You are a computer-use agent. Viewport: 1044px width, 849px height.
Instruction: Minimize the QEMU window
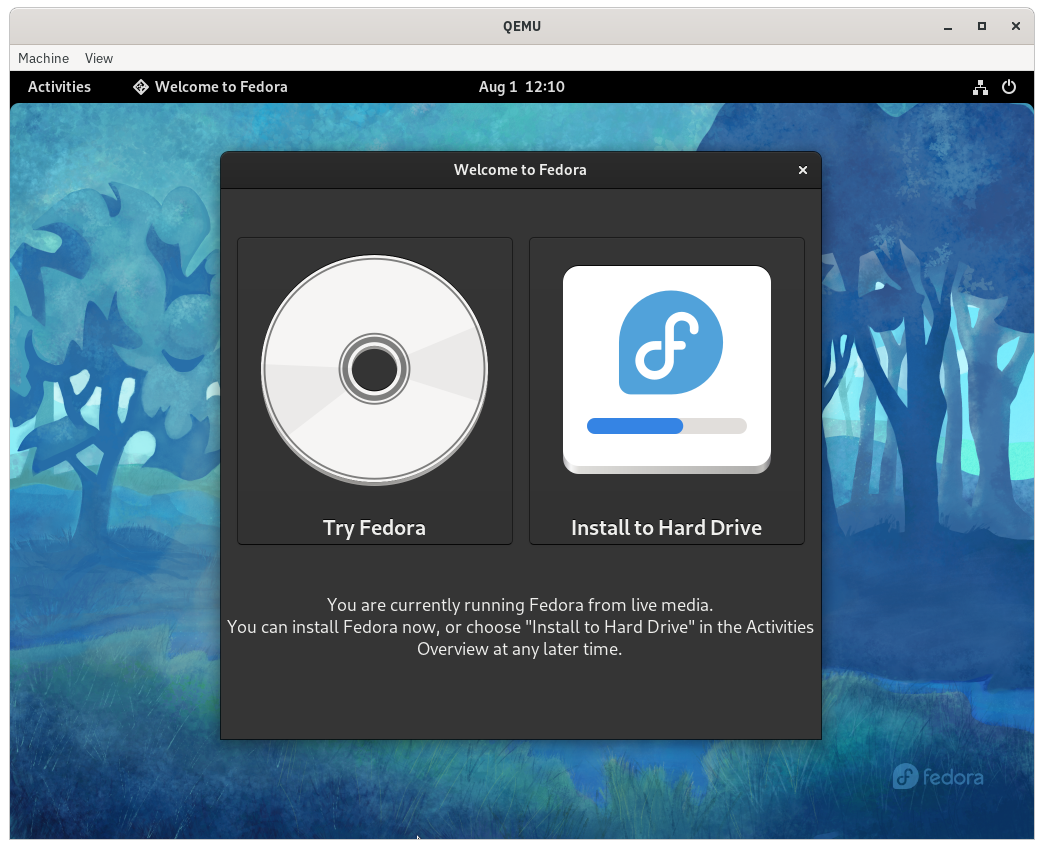tap(947, 27)
